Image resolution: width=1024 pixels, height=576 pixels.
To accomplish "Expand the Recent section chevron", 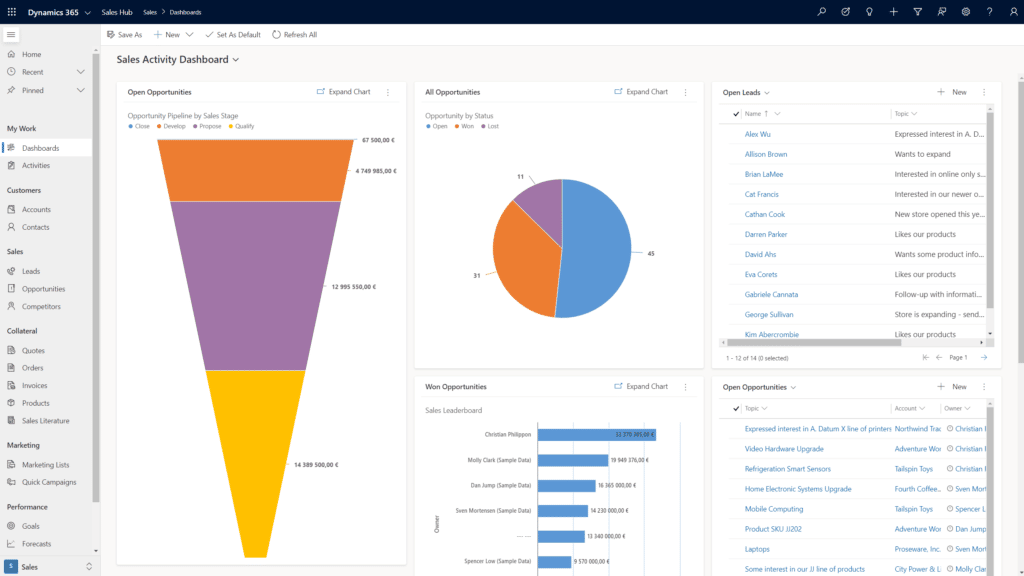I will click(x=80, y=72).
